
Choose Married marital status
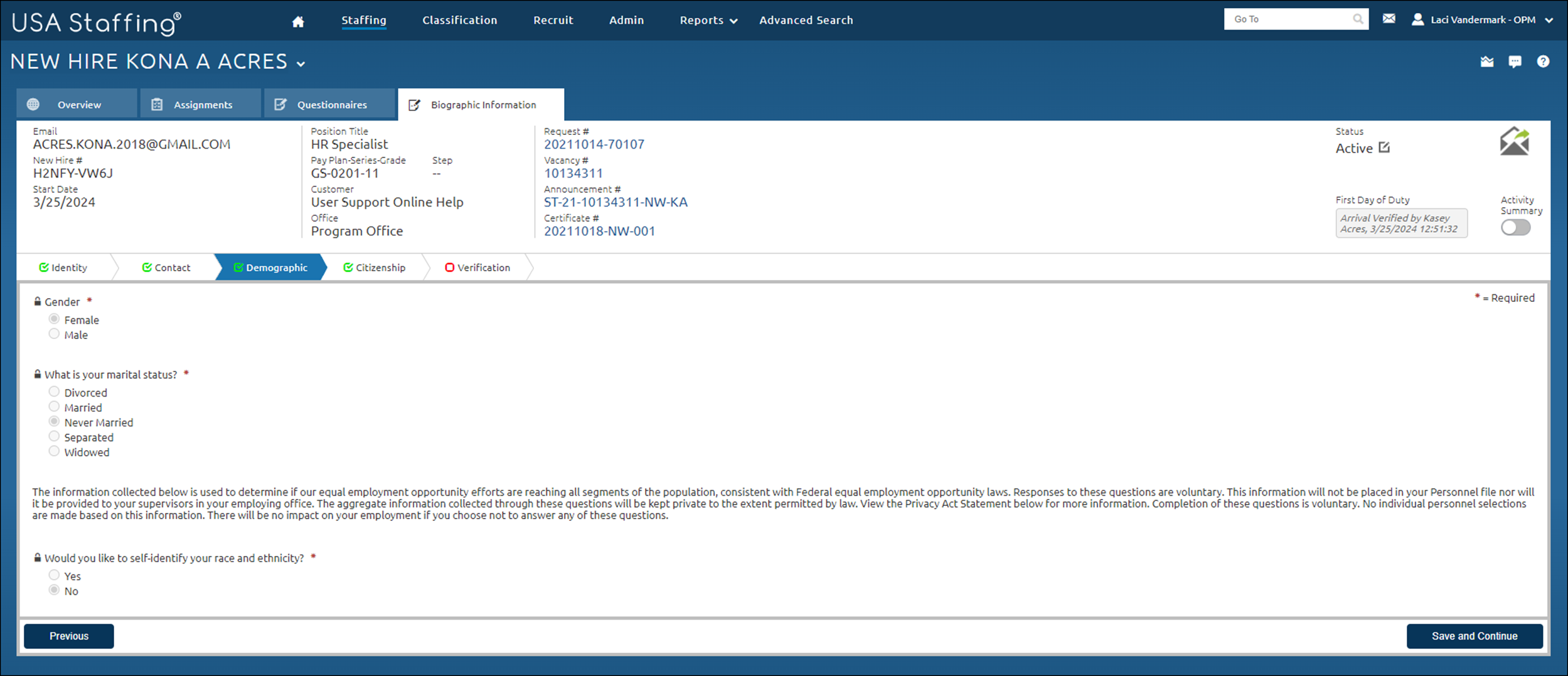point(54,407)
